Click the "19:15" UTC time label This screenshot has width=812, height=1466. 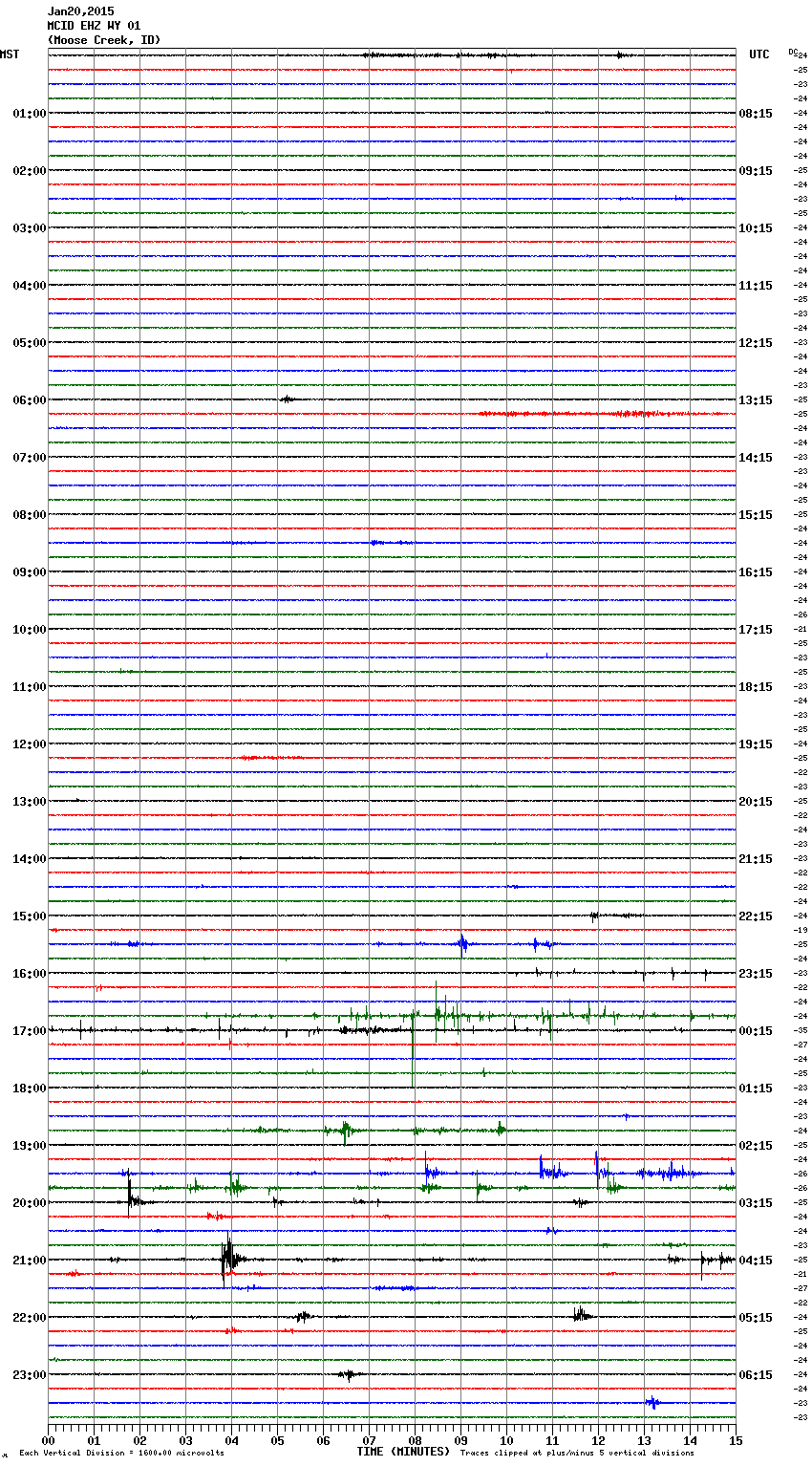tap(756, 744)
